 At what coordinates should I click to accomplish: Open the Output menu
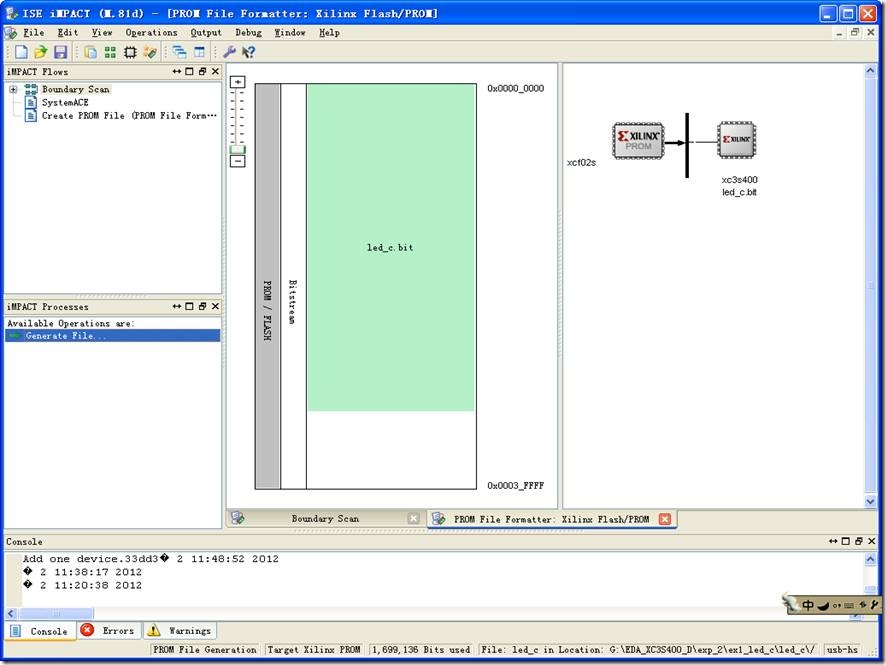[206, 32]
